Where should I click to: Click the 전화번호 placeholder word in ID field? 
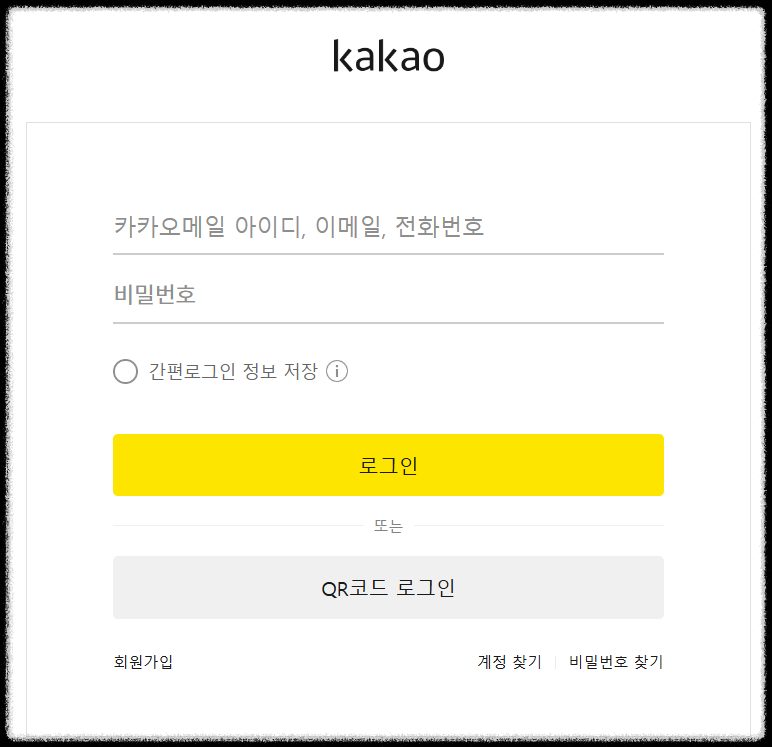(x=440, y=227)
